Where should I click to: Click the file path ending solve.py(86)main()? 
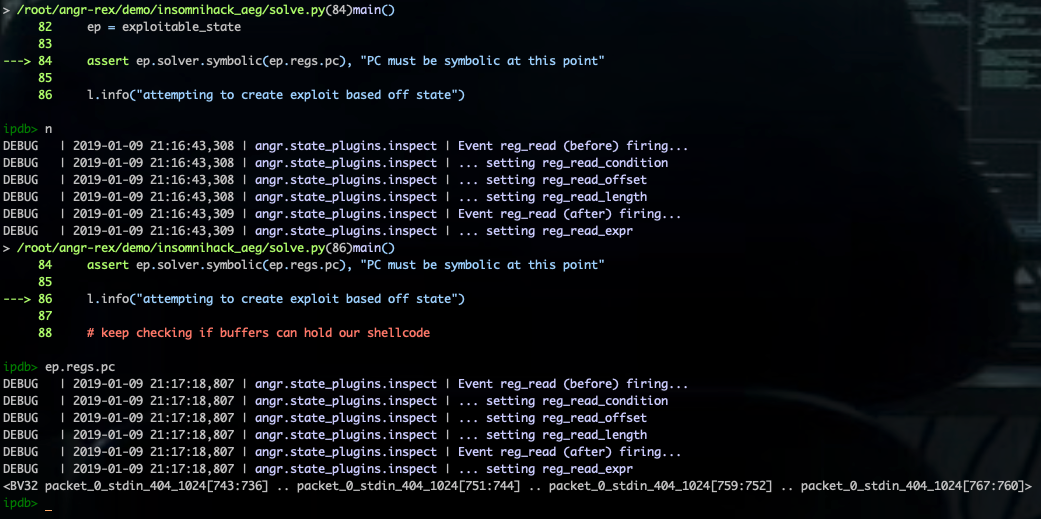pyautogui.click(x=206, y=248)
